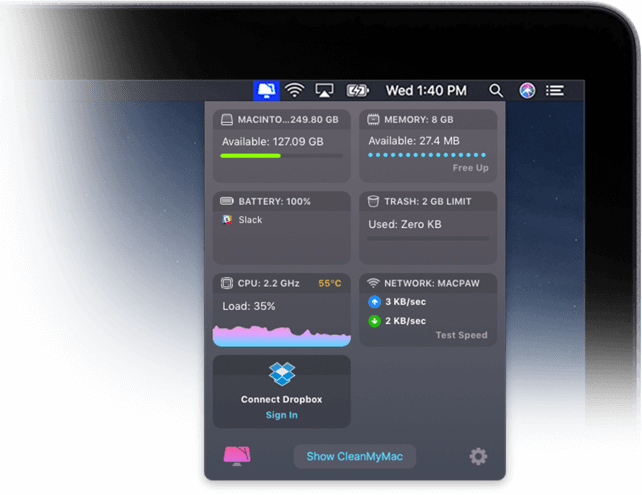Click the Show CleanMyMac button
Screen dimensions: 642x495
click(x=355, y=457)
